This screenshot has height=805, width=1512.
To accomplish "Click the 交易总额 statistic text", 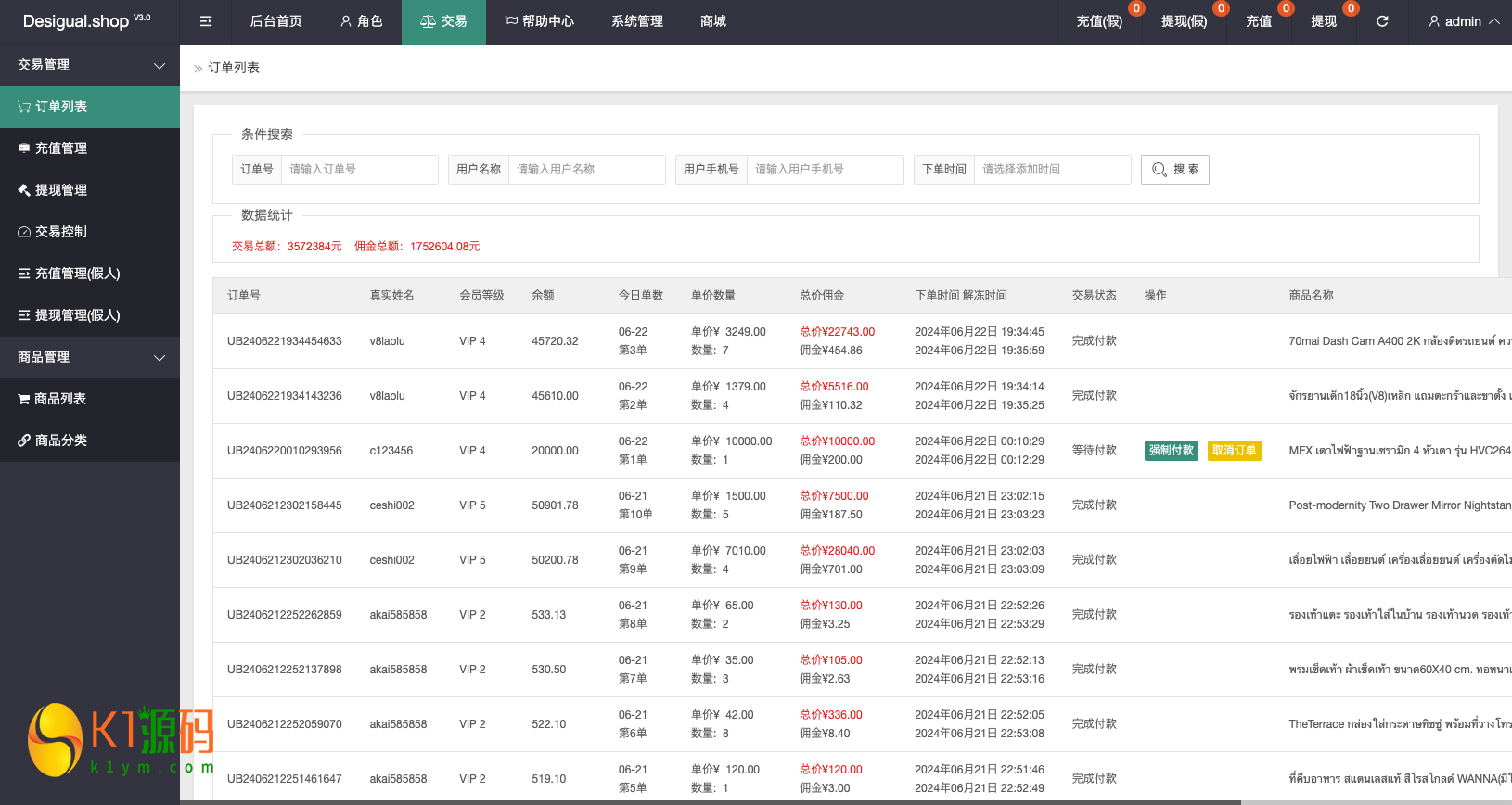I will [287, 247].
